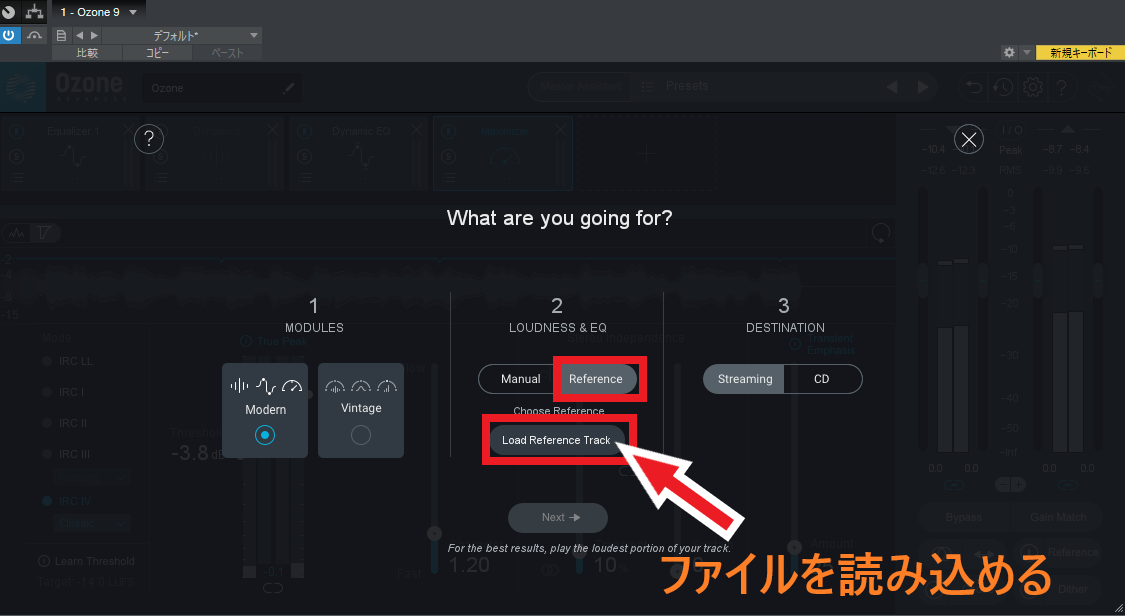Click the -3.8 dB threshold value
Viewport: 1125px width, 616px height.
[x=198, y=453]
